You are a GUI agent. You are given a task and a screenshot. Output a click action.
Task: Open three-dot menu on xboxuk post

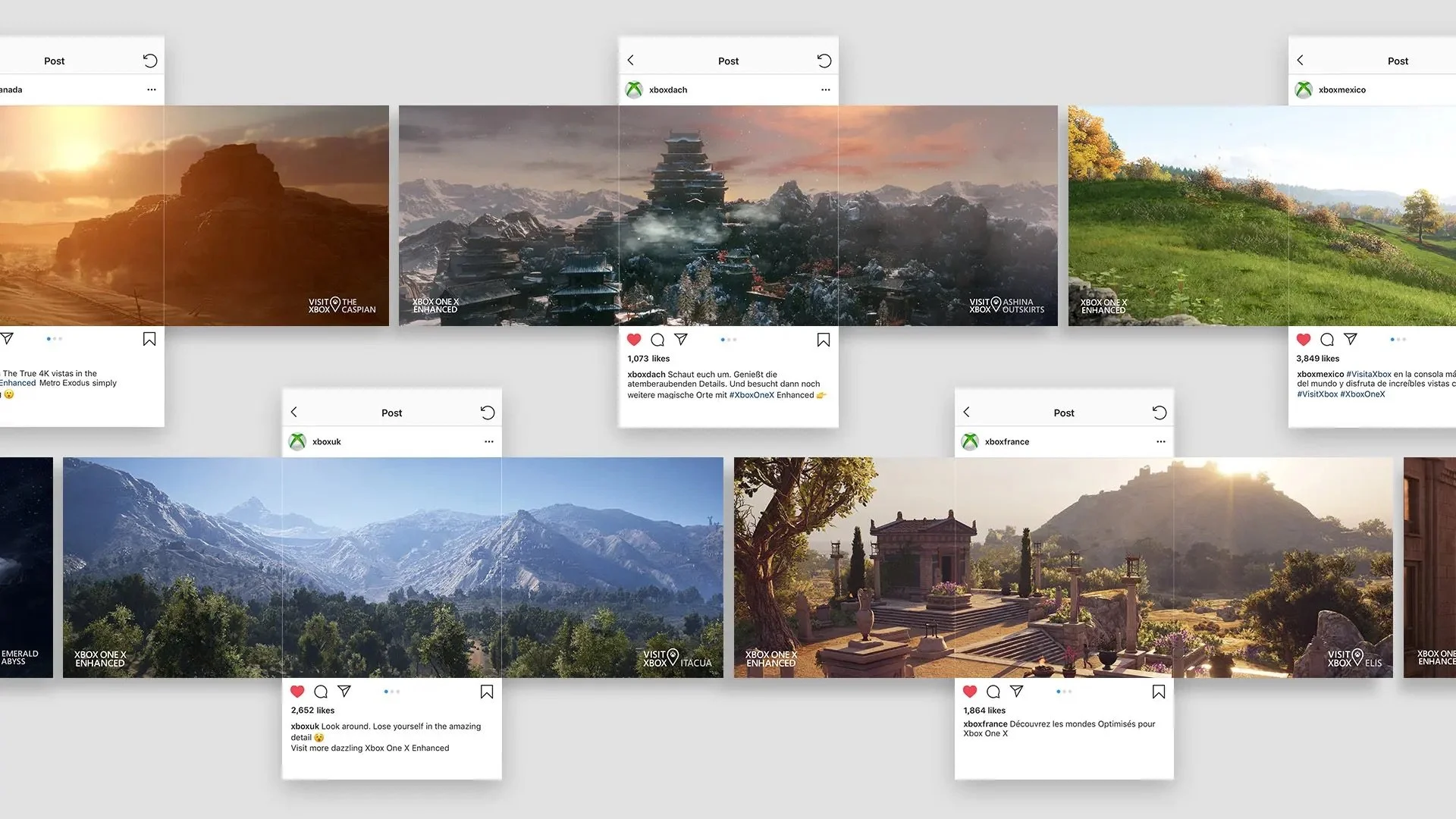click(x=489, y=441)
